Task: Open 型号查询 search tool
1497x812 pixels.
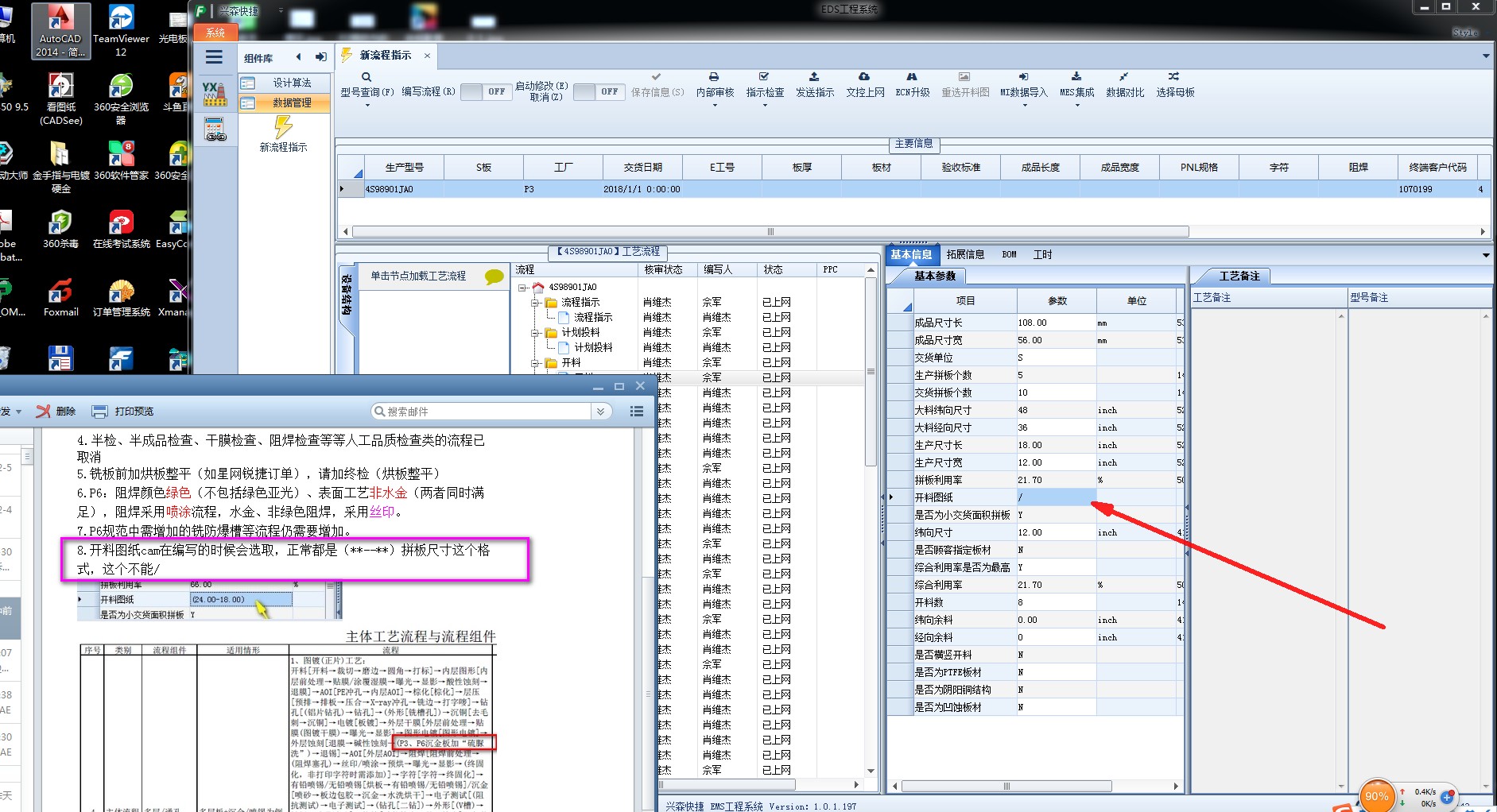Action: [x=366, y=78]
